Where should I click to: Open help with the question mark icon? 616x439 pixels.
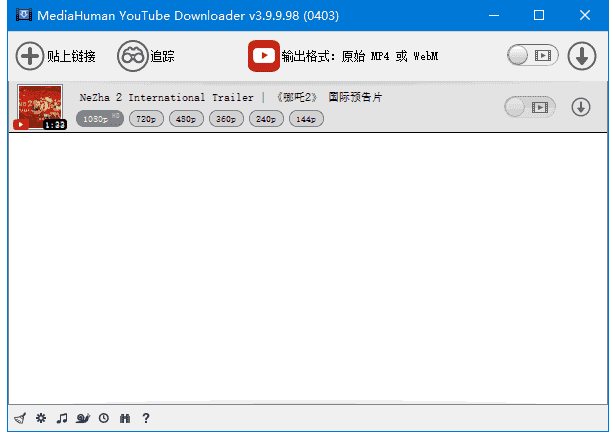pos(146,418)
